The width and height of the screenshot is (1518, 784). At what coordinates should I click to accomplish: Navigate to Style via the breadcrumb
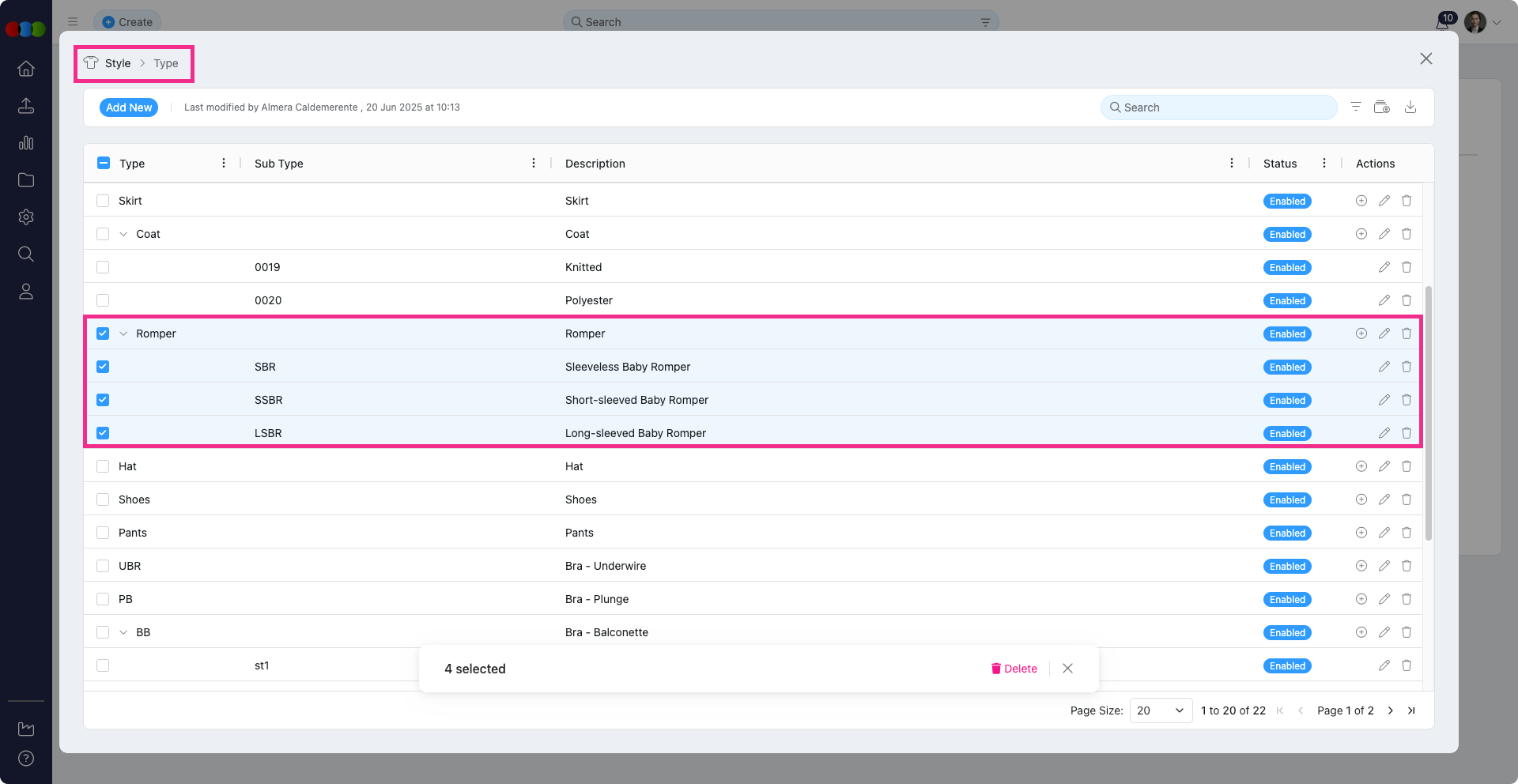coord(117,63)
